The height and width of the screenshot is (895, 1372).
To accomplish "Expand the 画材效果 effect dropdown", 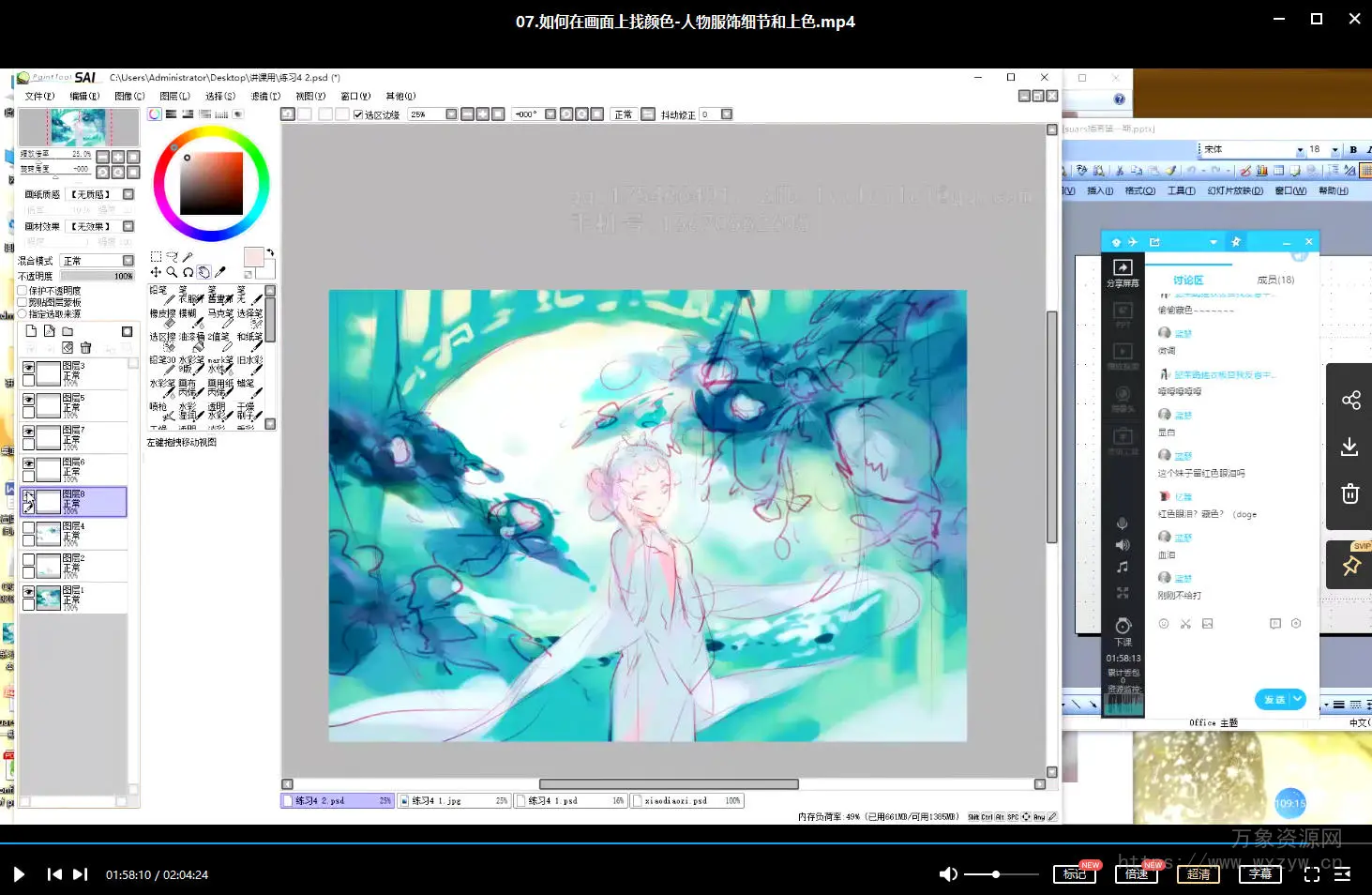I will click(128, 226).
